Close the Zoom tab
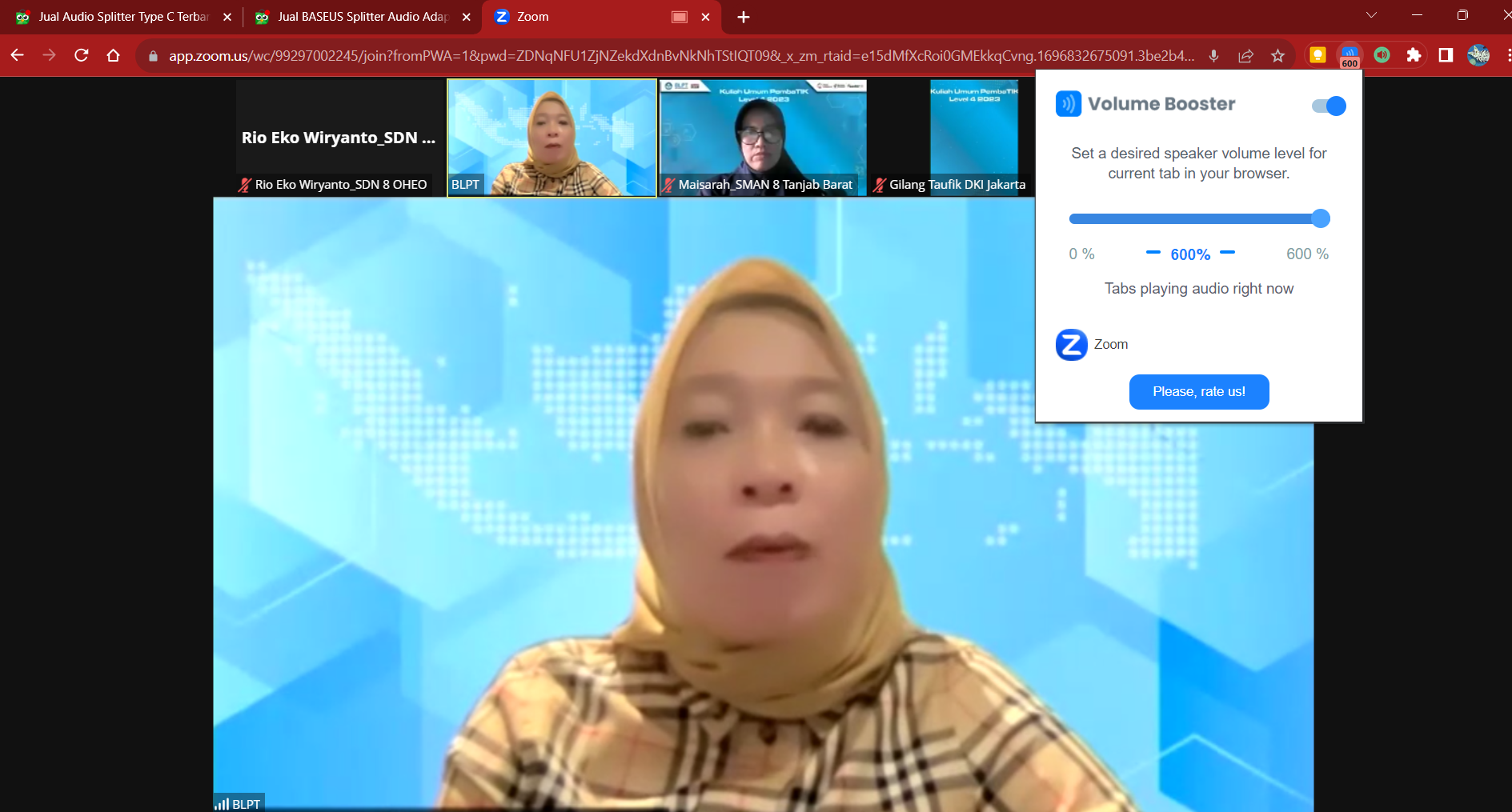Screen dimensions: 1512x812 click(x=705, y=17)
